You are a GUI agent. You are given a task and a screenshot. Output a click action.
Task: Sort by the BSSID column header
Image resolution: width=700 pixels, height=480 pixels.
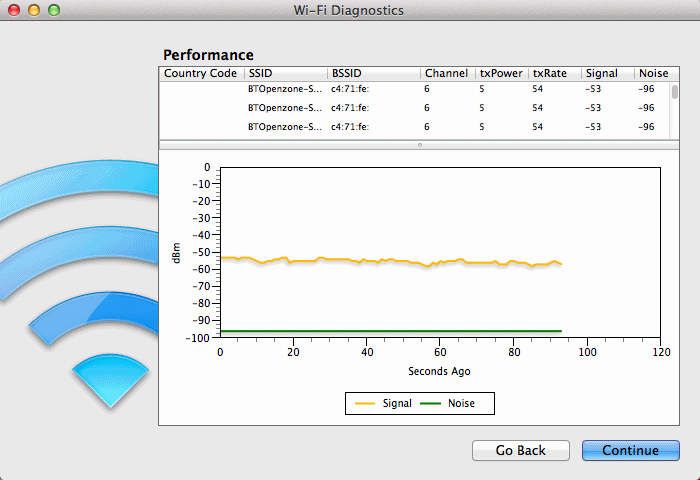tap(374, 73)
